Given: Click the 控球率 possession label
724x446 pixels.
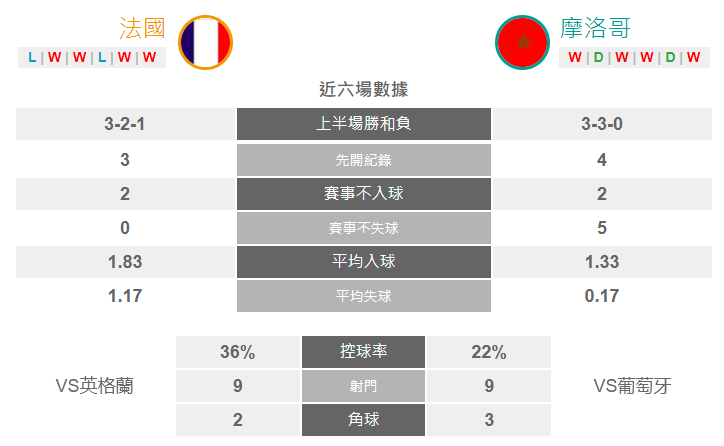Looking at the screenshot, I should [x=363, y=352].
